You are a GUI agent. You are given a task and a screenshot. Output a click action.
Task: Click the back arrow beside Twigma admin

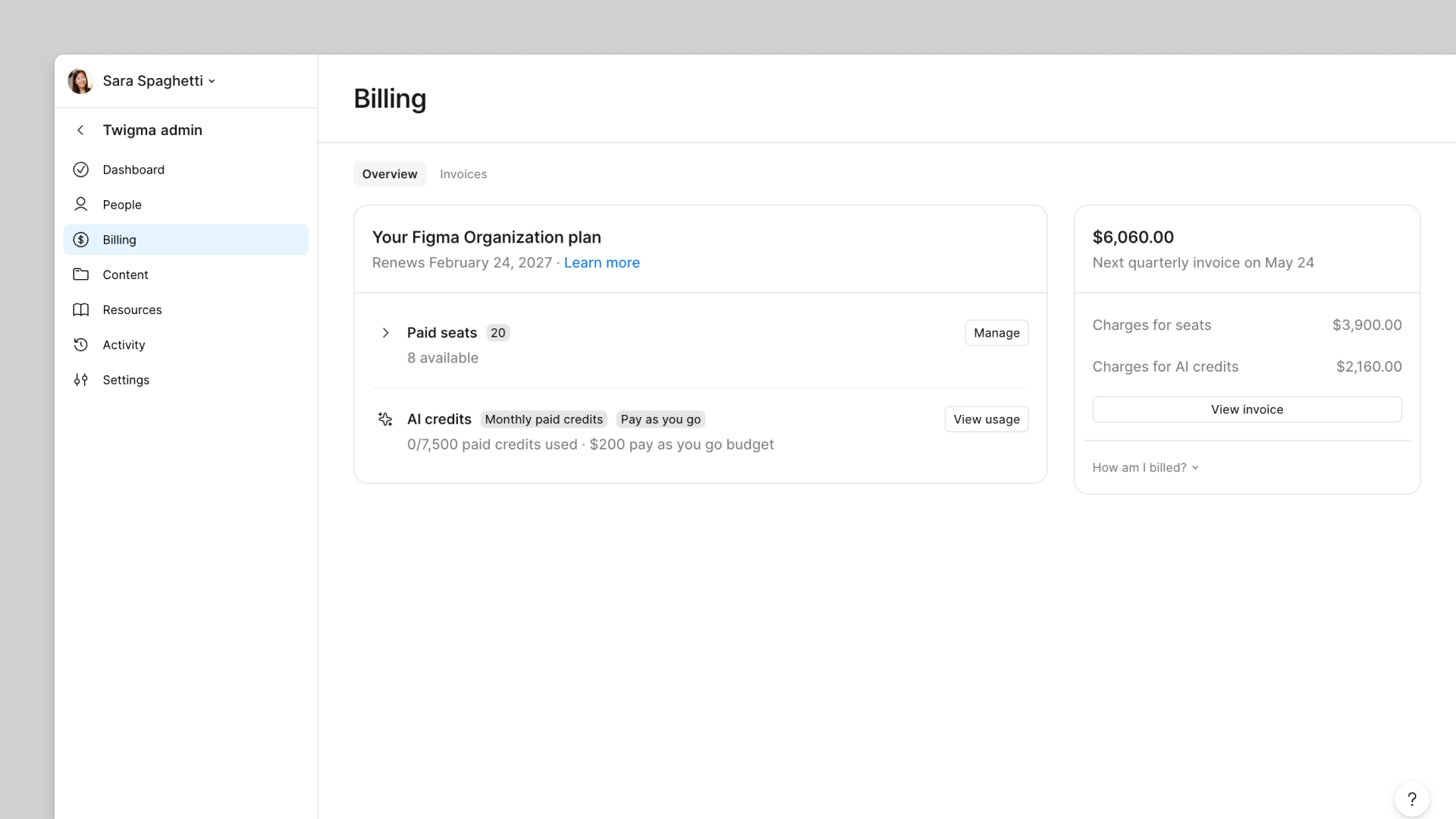point(80,130)
